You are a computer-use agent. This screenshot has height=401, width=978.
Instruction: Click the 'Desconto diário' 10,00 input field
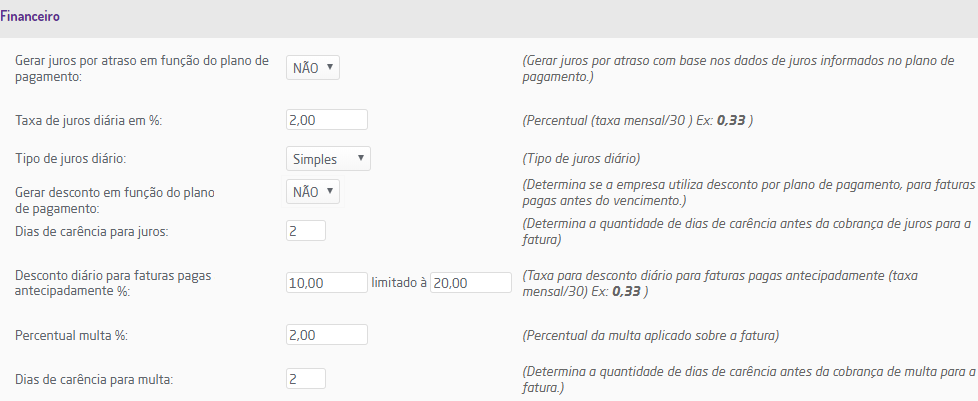327,283
